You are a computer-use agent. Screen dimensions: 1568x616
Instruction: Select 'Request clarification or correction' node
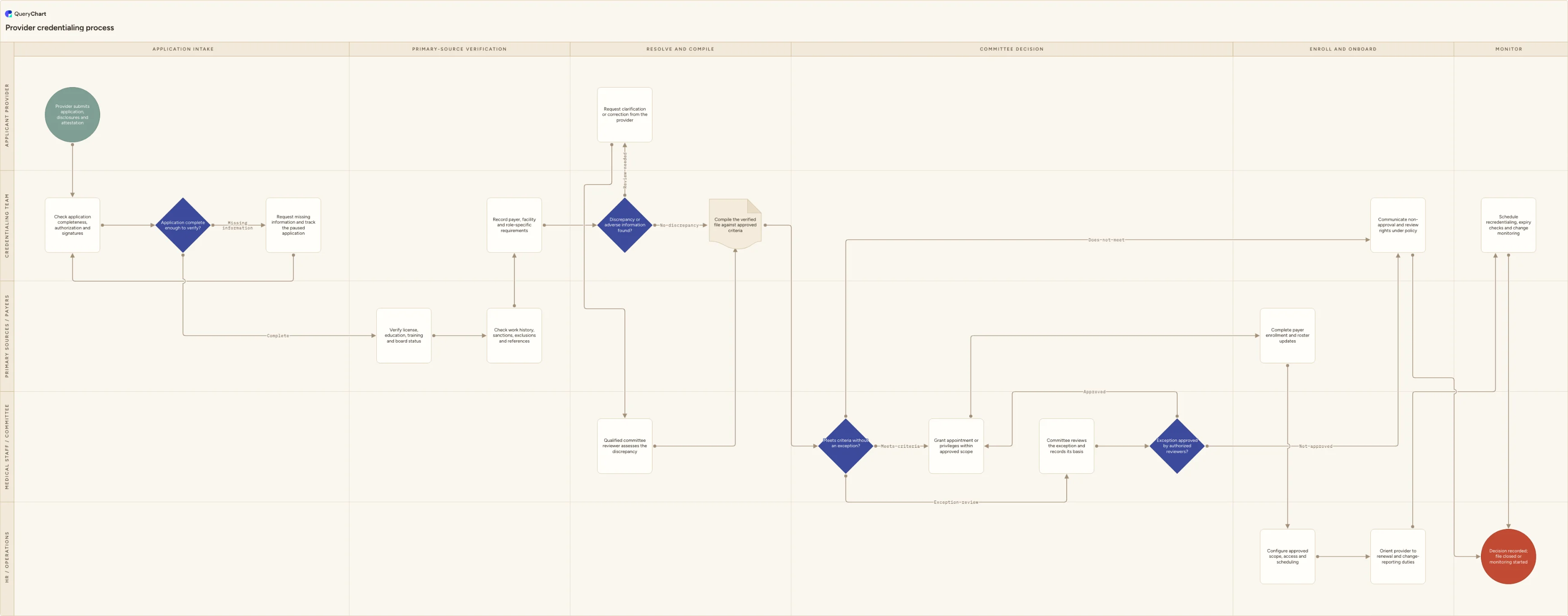click(624, 115)
